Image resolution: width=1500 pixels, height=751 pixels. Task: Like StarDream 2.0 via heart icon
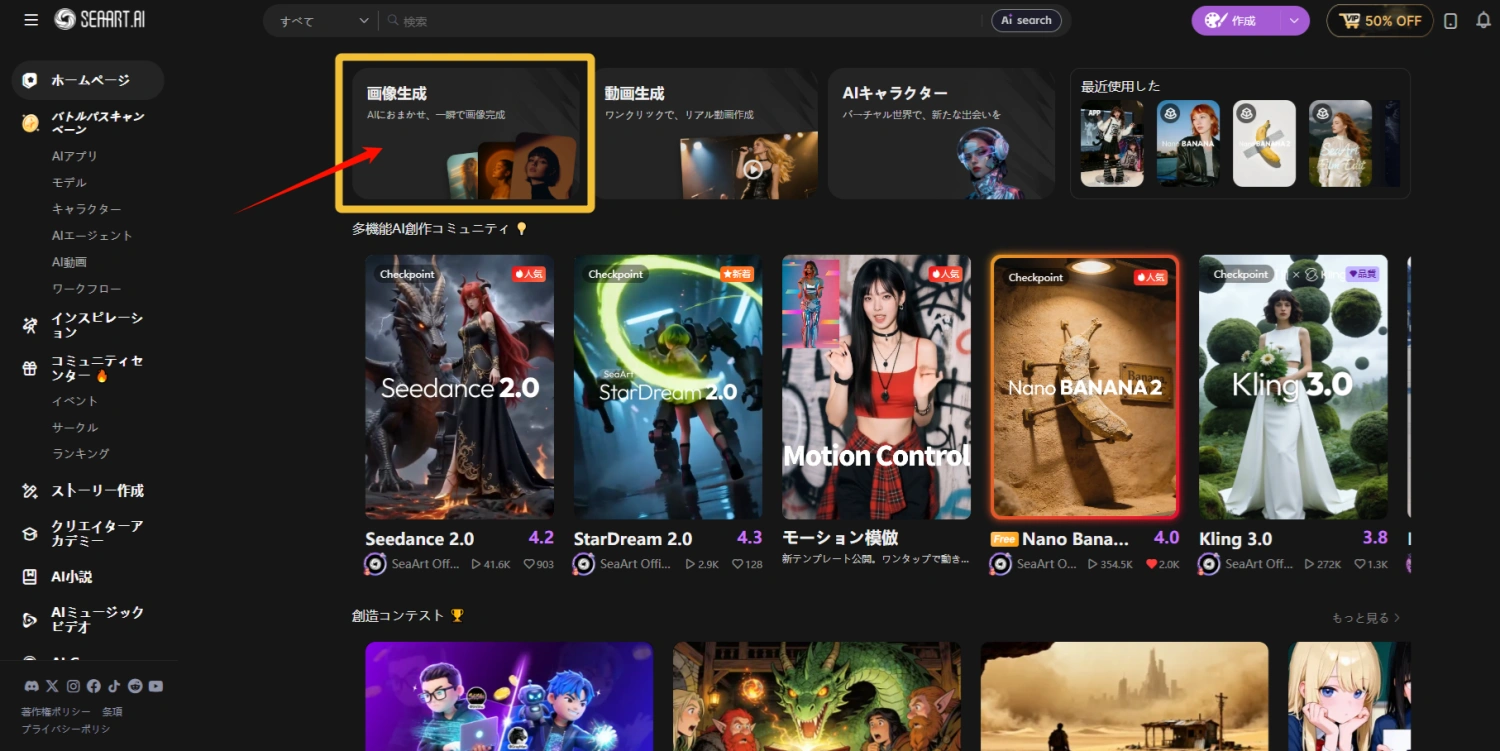coord(738,564)
